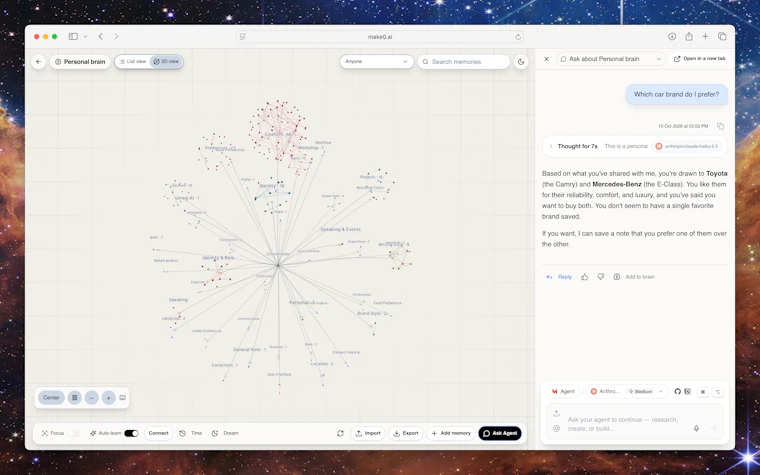Click the icon next to GitHub icon
The image size is (760, 475).
pyautogui.click(x=688, y=391)
